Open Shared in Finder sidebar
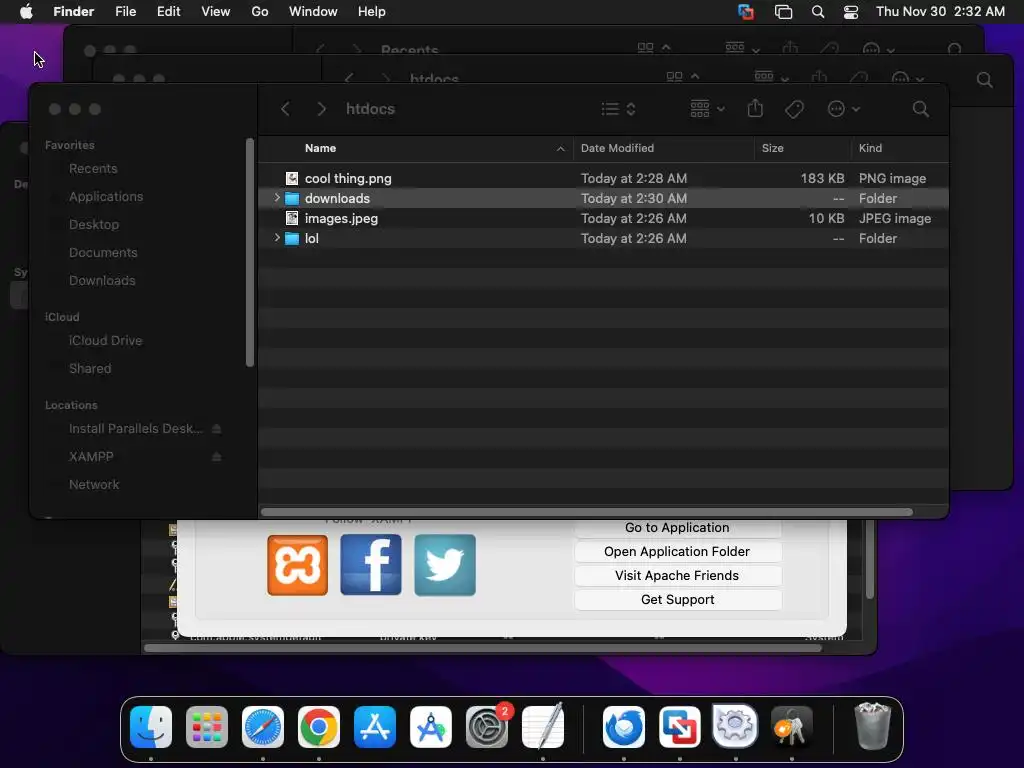The height and width of the screenshot is (768, 1024). pyautogui.click(x=90, y=369)
